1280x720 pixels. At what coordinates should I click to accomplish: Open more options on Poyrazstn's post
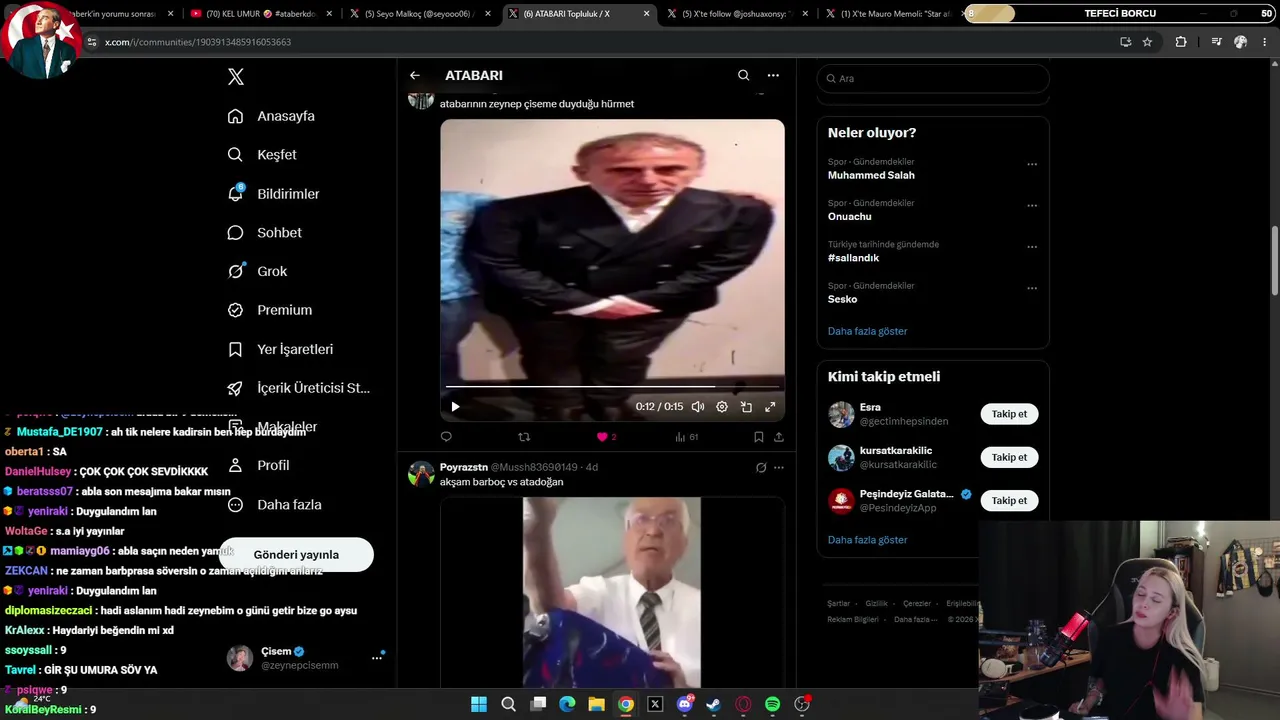[779, 467]
